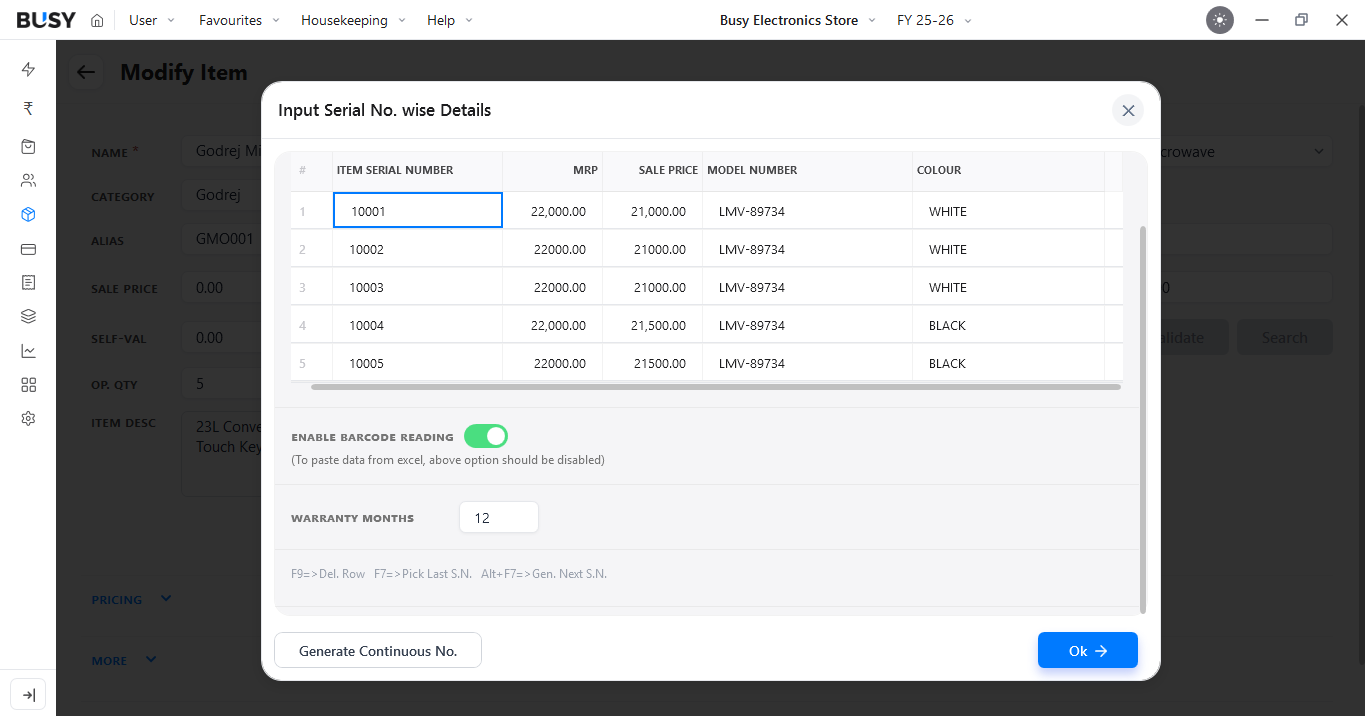1365x716 pixels.
Task: Open the Housekeeping menu
Action: [x=353, y=20]
